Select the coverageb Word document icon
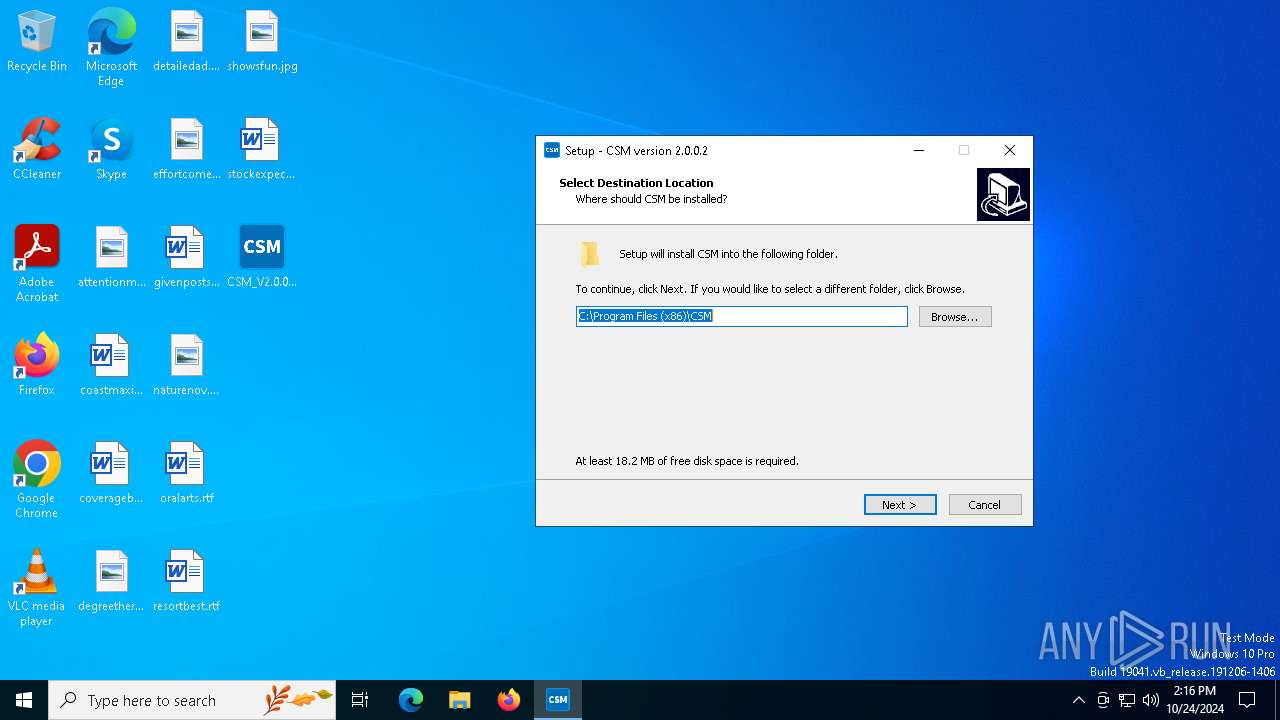The width and height of the screenshot is (1280, 720). (x=111, y=474)
